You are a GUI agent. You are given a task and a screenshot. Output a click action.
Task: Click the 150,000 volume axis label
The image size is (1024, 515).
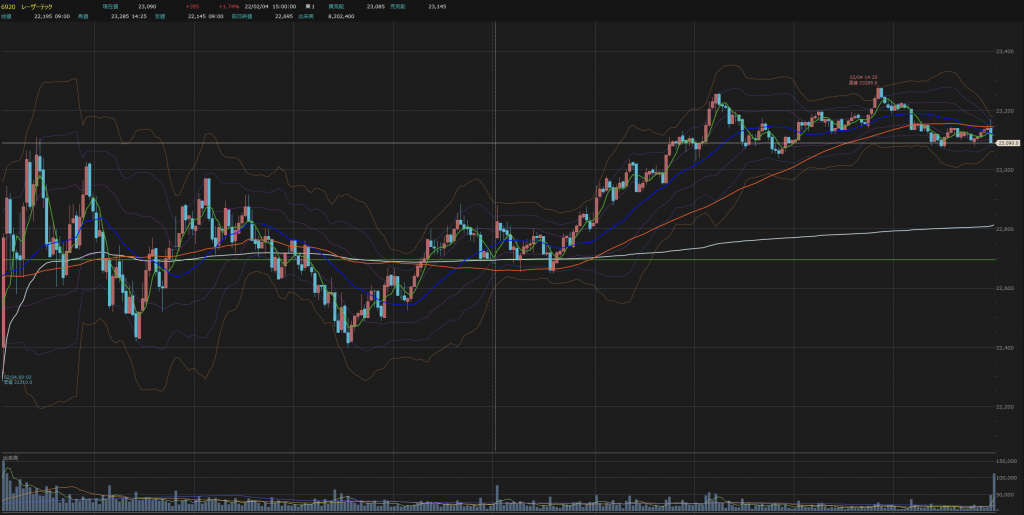click(1006, 461)
